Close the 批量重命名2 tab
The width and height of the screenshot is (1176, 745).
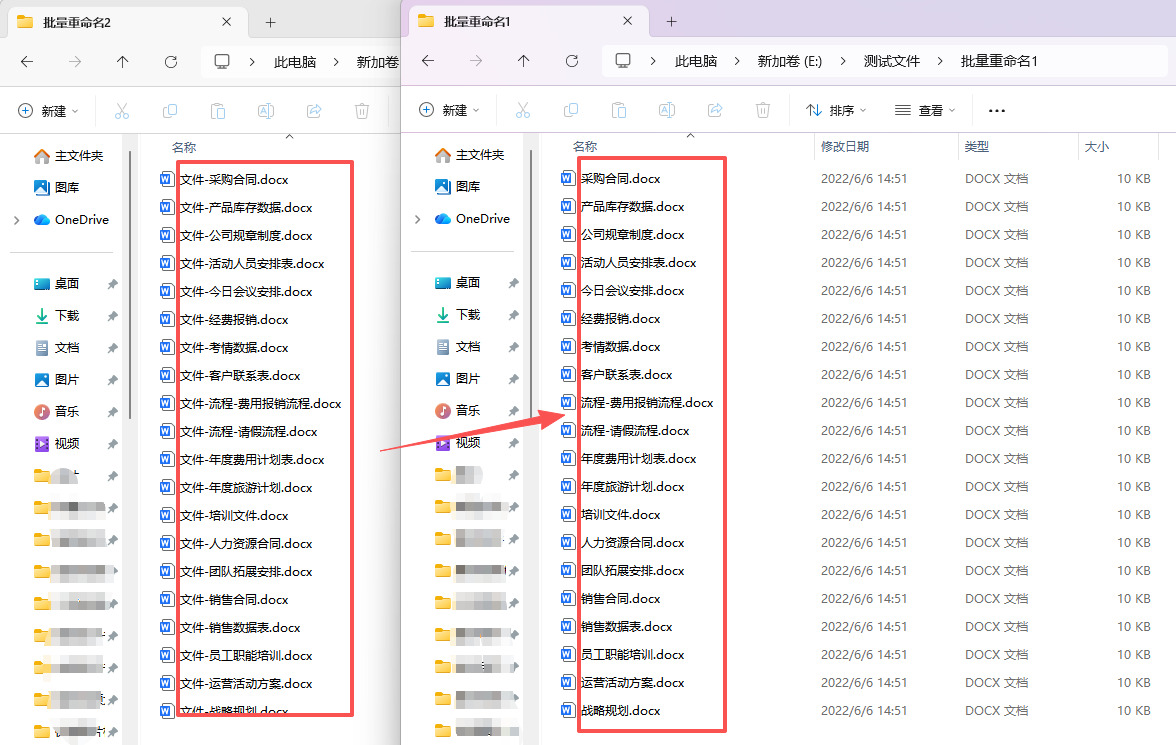coord(226,22)
